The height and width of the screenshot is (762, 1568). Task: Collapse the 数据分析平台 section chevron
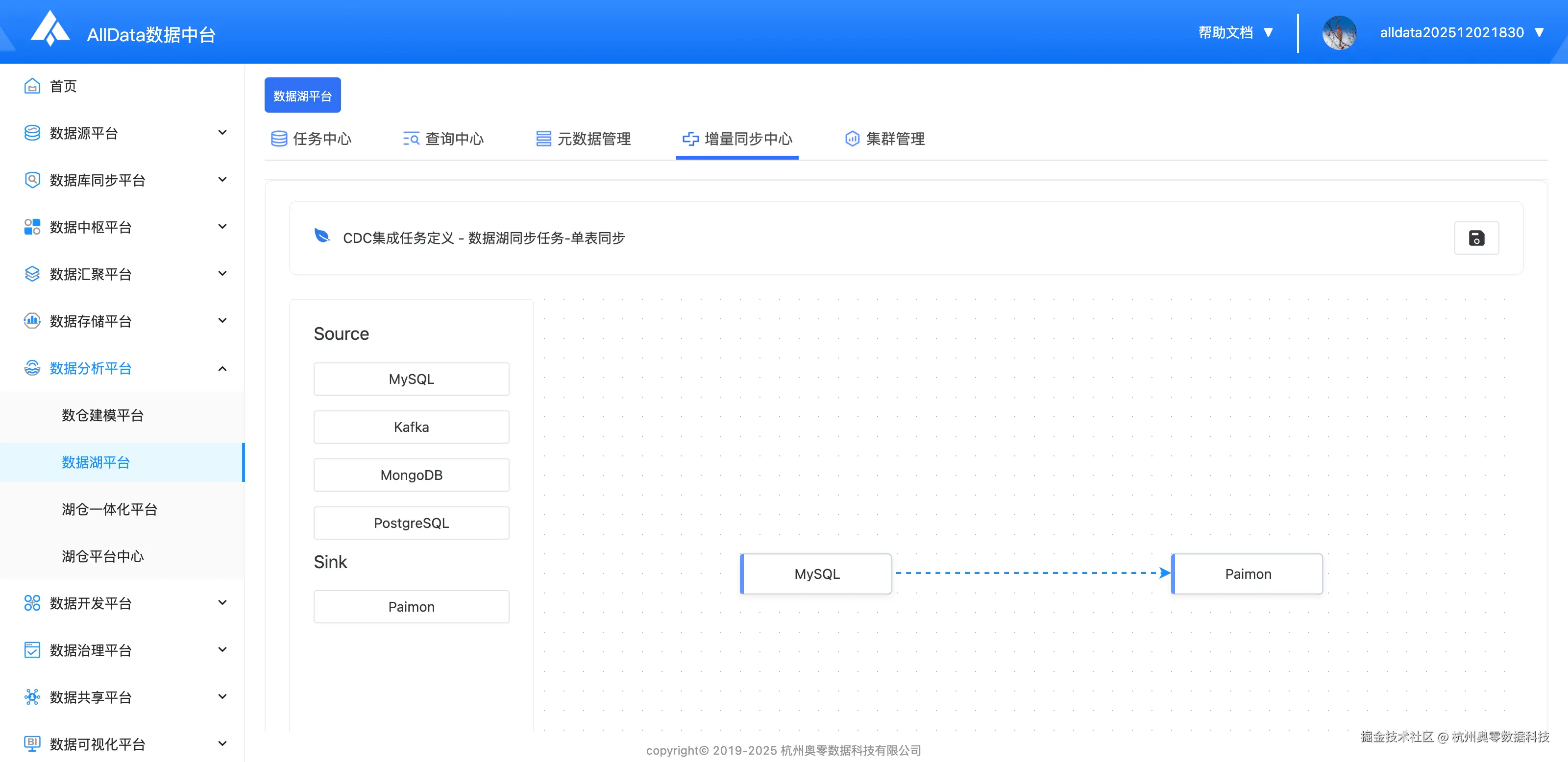(222, 369)
